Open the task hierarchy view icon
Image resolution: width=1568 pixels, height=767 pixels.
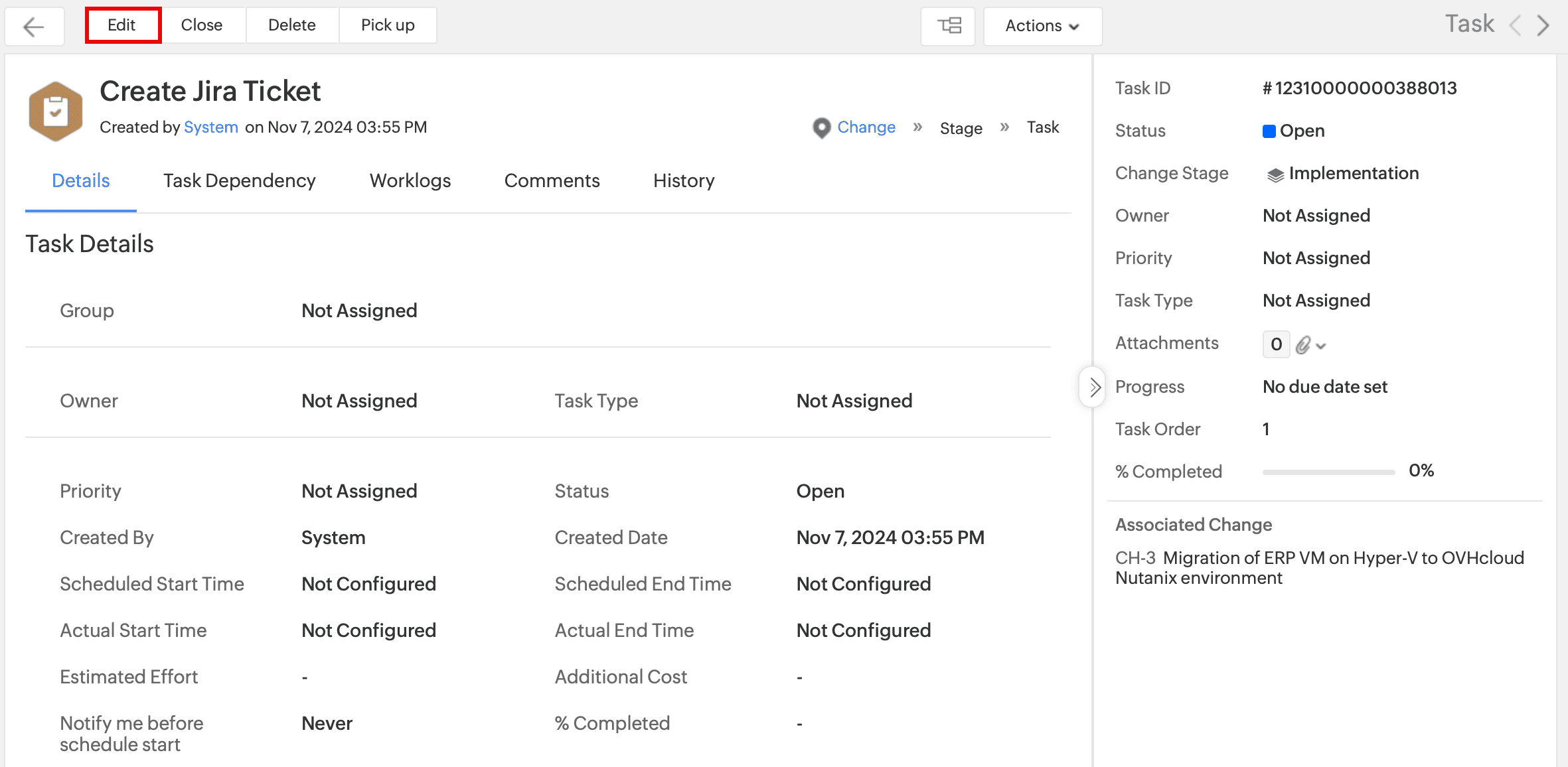coord(948,26)
